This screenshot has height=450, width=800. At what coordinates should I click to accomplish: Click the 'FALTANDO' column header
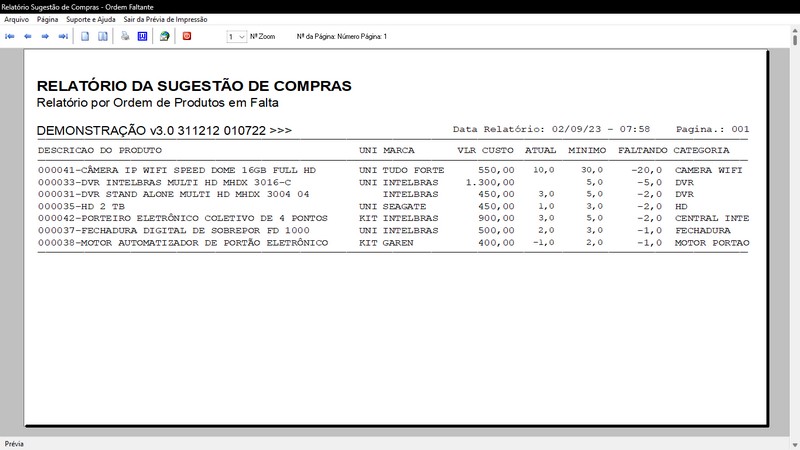click(x=642, y=150)
